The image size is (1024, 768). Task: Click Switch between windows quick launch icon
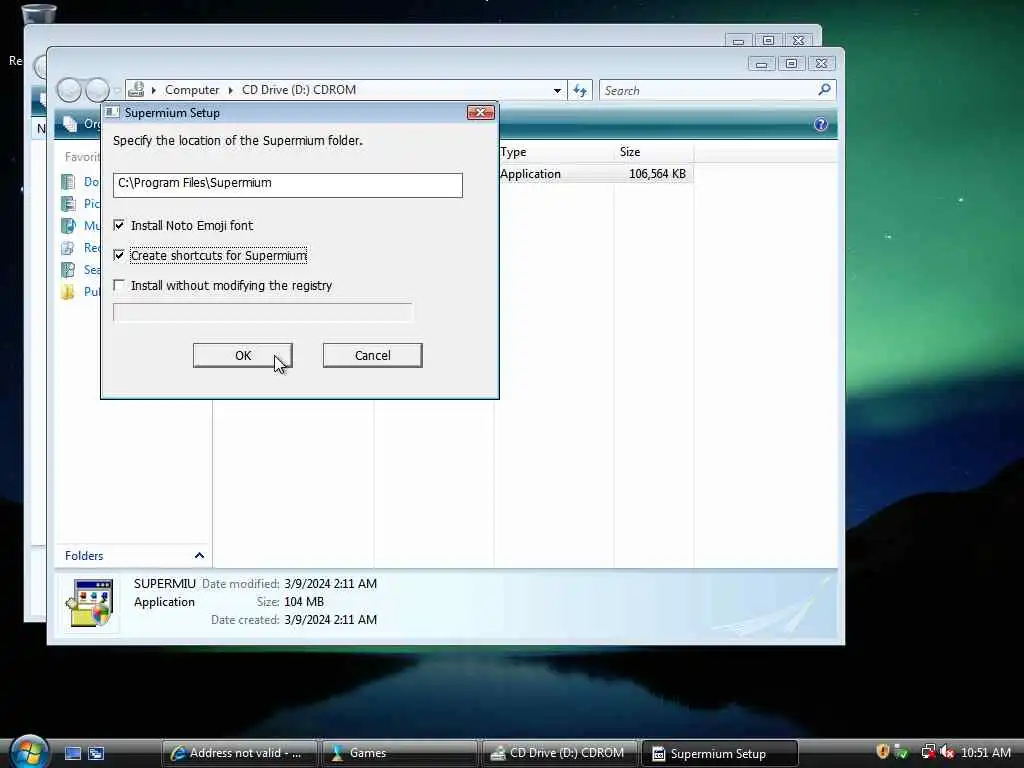pyautogui.click(x=96, y=753)
